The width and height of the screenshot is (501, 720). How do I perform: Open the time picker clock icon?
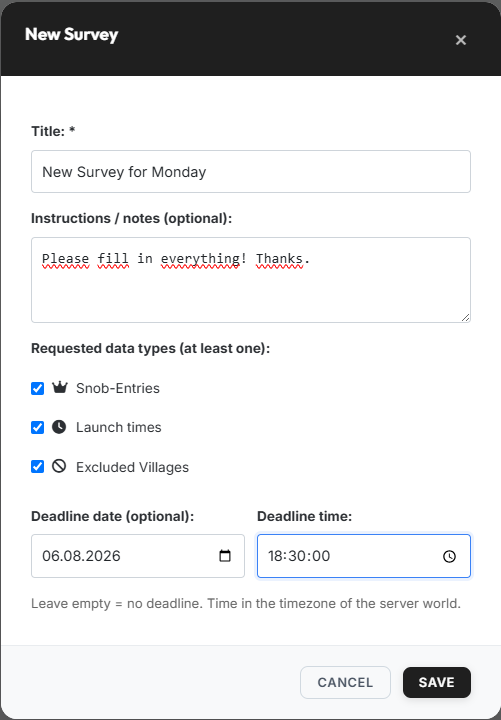[449, 557]
